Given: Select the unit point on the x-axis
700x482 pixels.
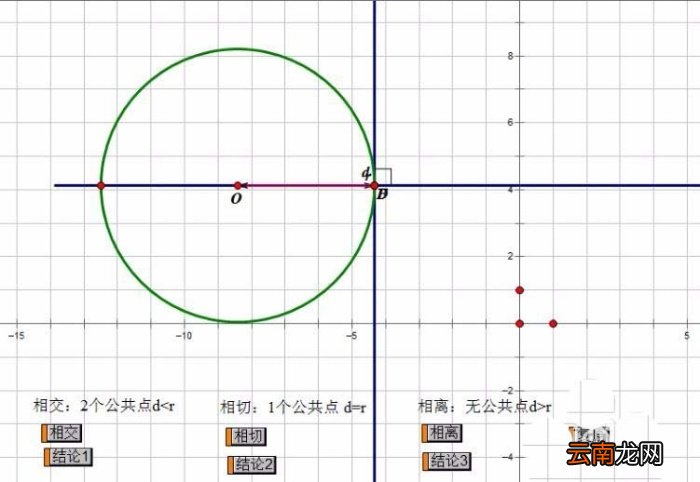Looking at the screenshot, I should pos(553,324).
